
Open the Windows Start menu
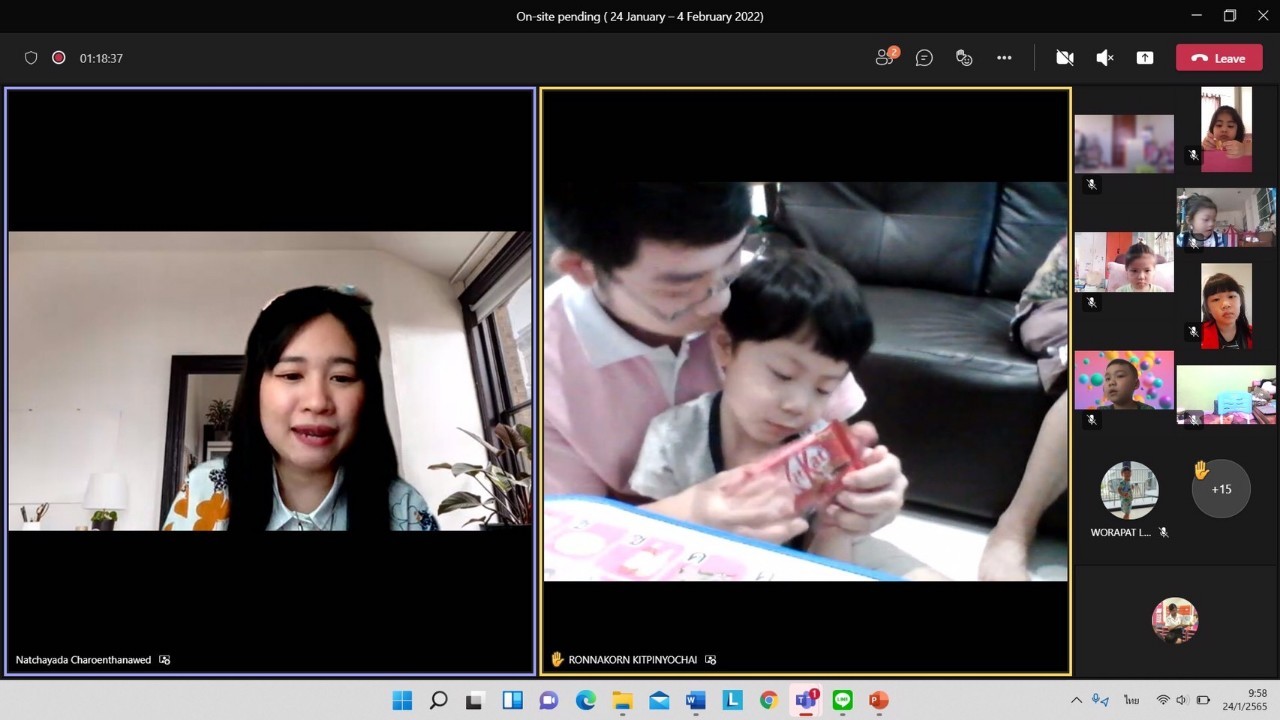402,700
